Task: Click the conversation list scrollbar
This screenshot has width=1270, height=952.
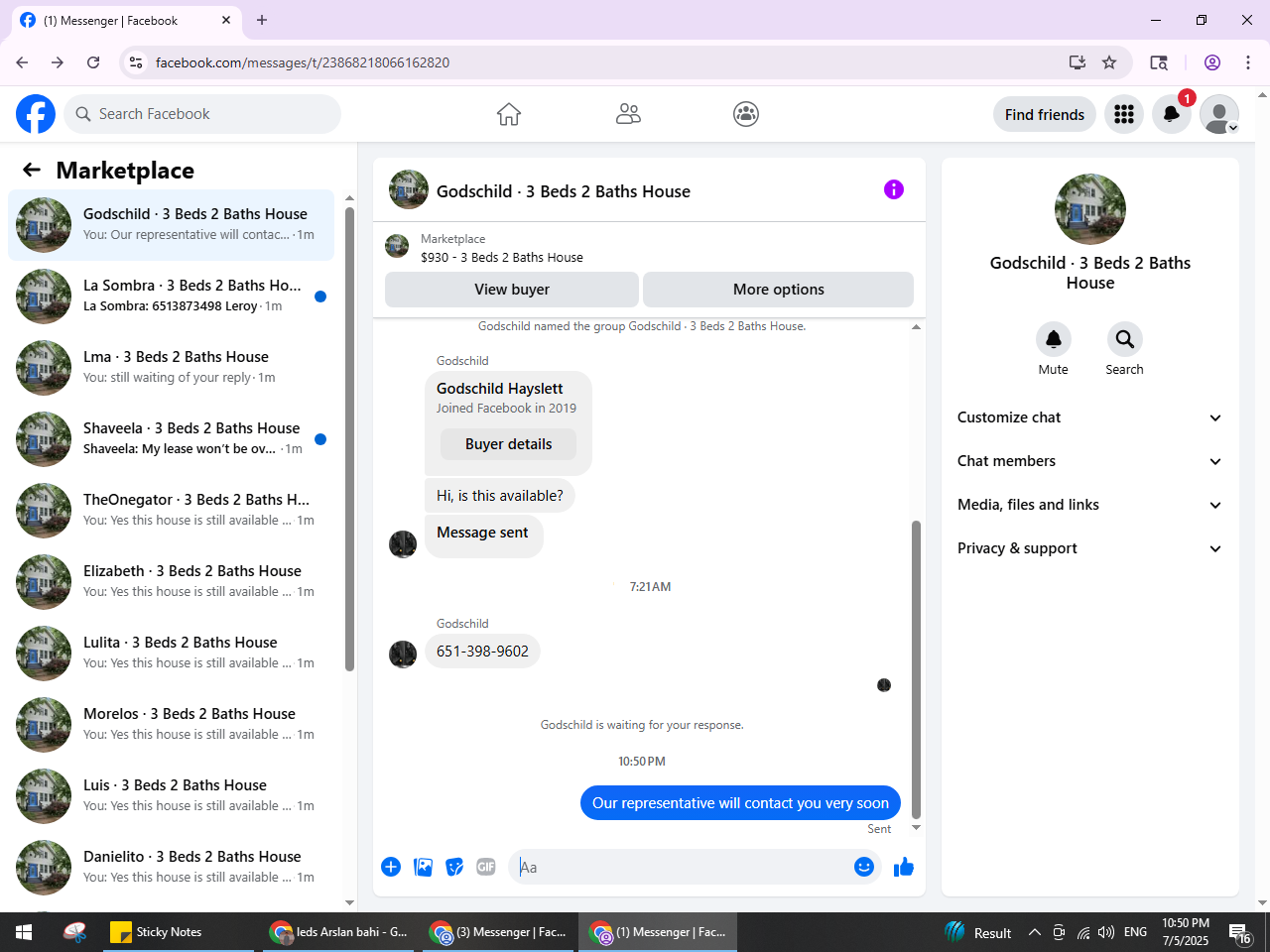Action: tap(349, 439)
